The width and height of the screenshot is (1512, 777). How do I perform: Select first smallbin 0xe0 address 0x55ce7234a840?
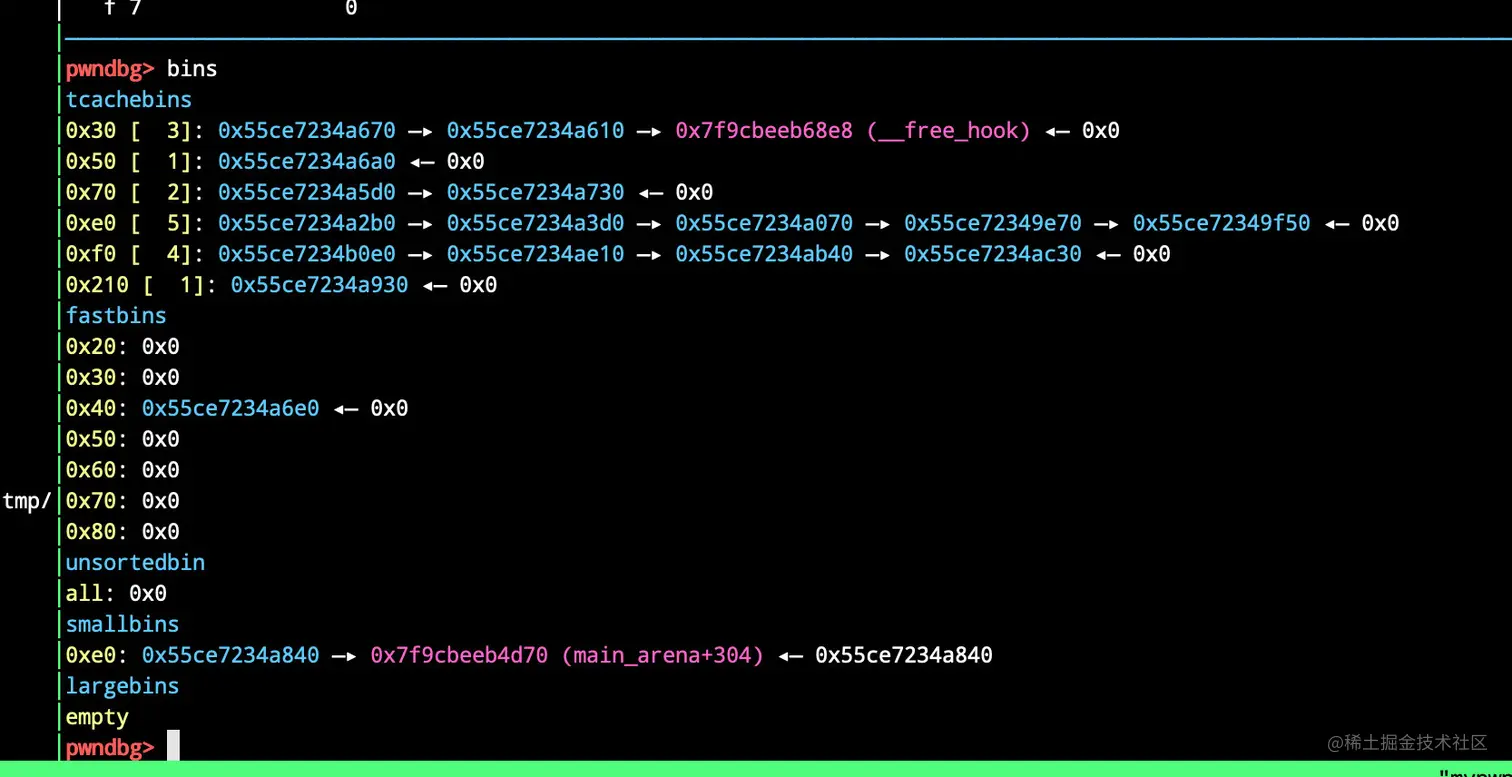point(231,656)
